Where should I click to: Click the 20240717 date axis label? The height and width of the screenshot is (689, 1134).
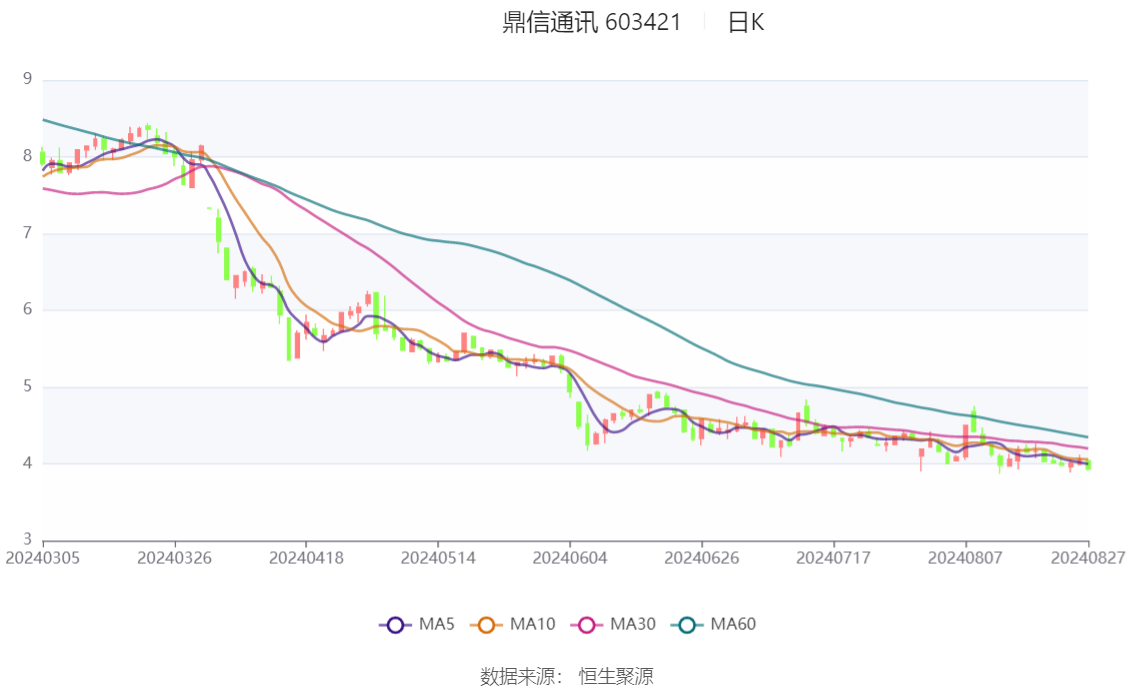pos(833,558)
